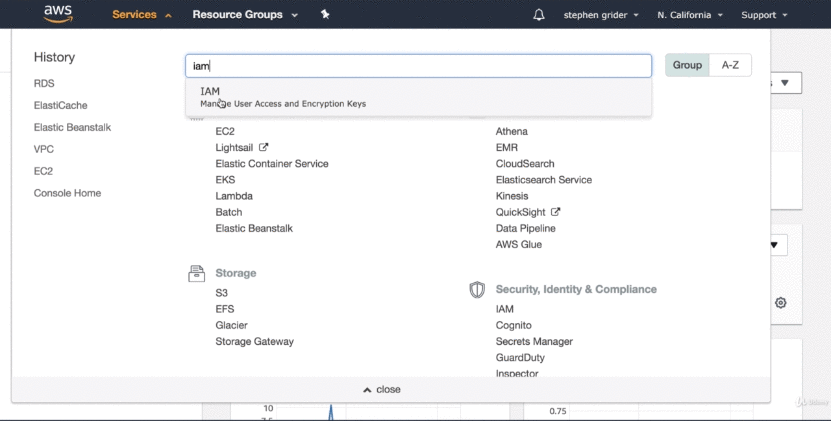Click the settings gear icon at right

click(781, 303)
